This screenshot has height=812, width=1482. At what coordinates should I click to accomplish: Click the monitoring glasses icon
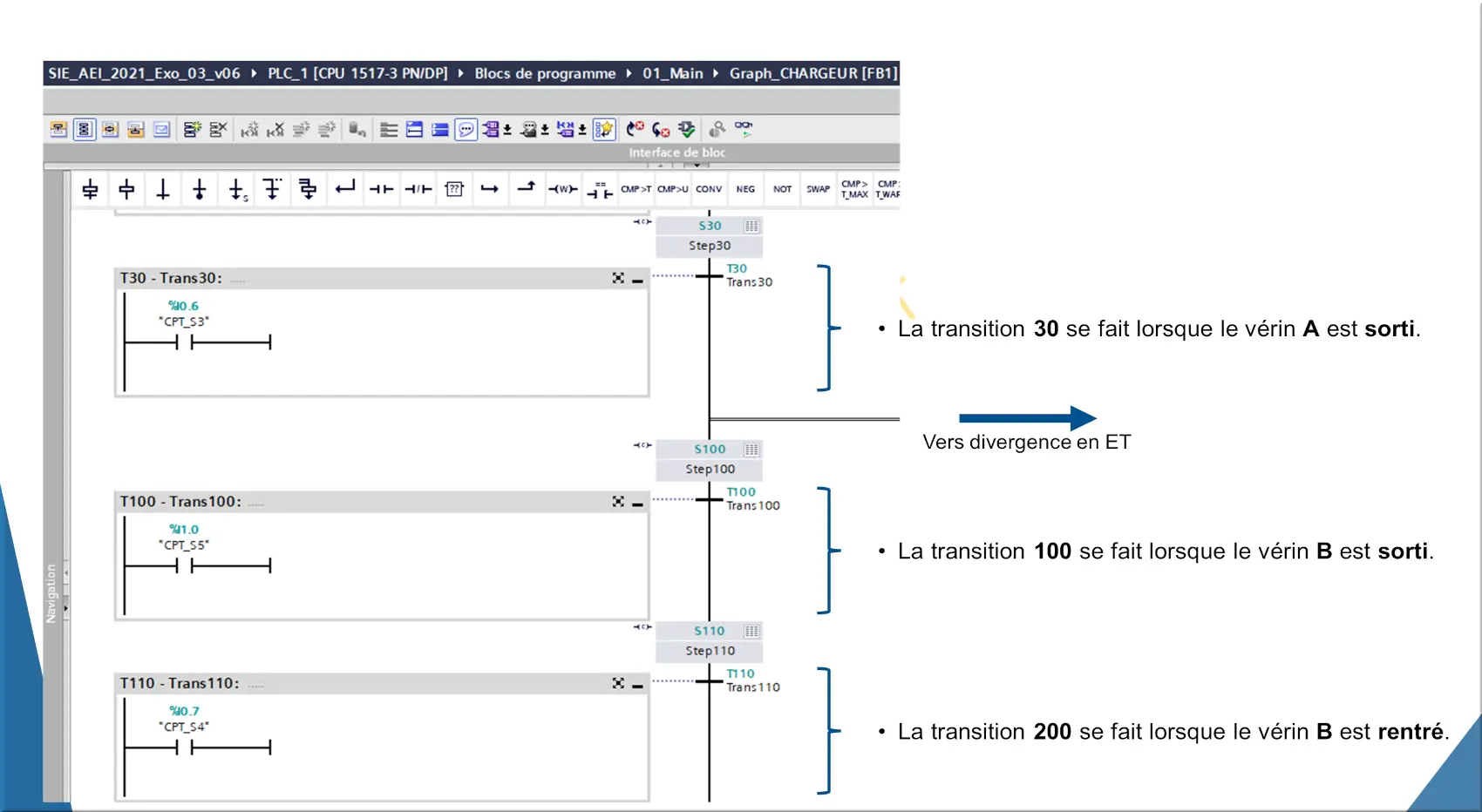click(x=744, y=130)
